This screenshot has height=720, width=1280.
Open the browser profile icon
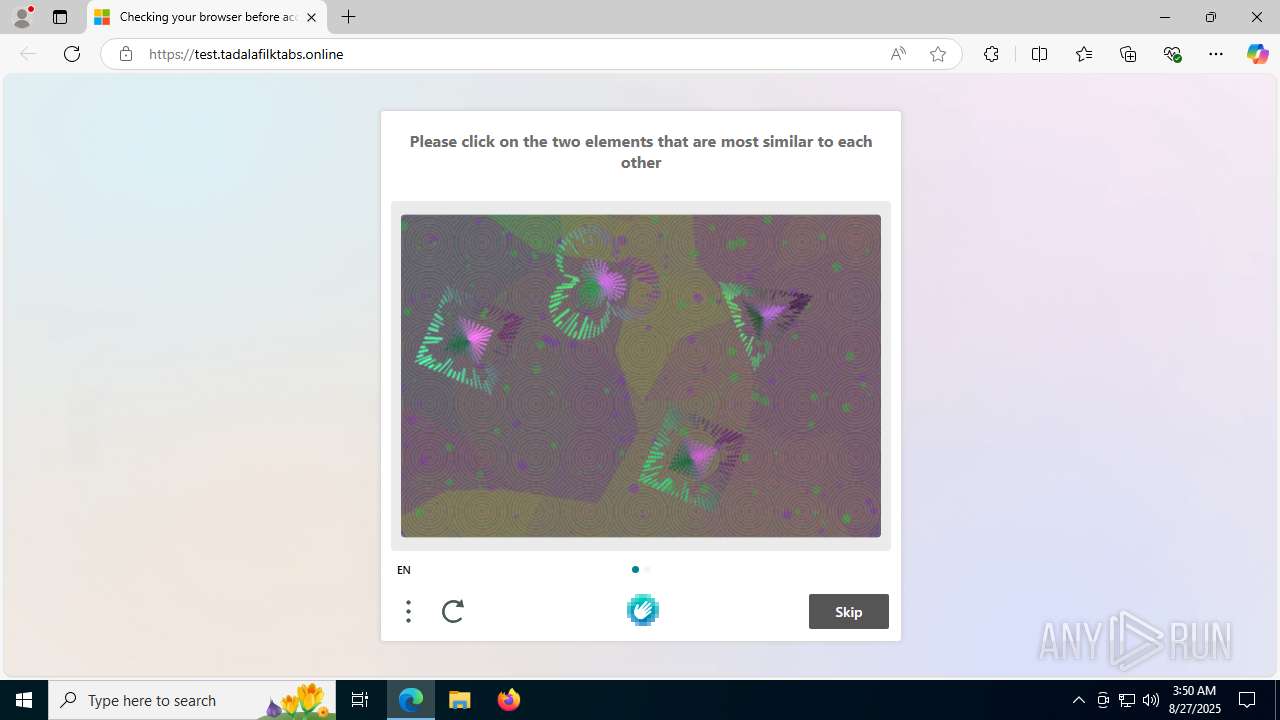[22, 17]
